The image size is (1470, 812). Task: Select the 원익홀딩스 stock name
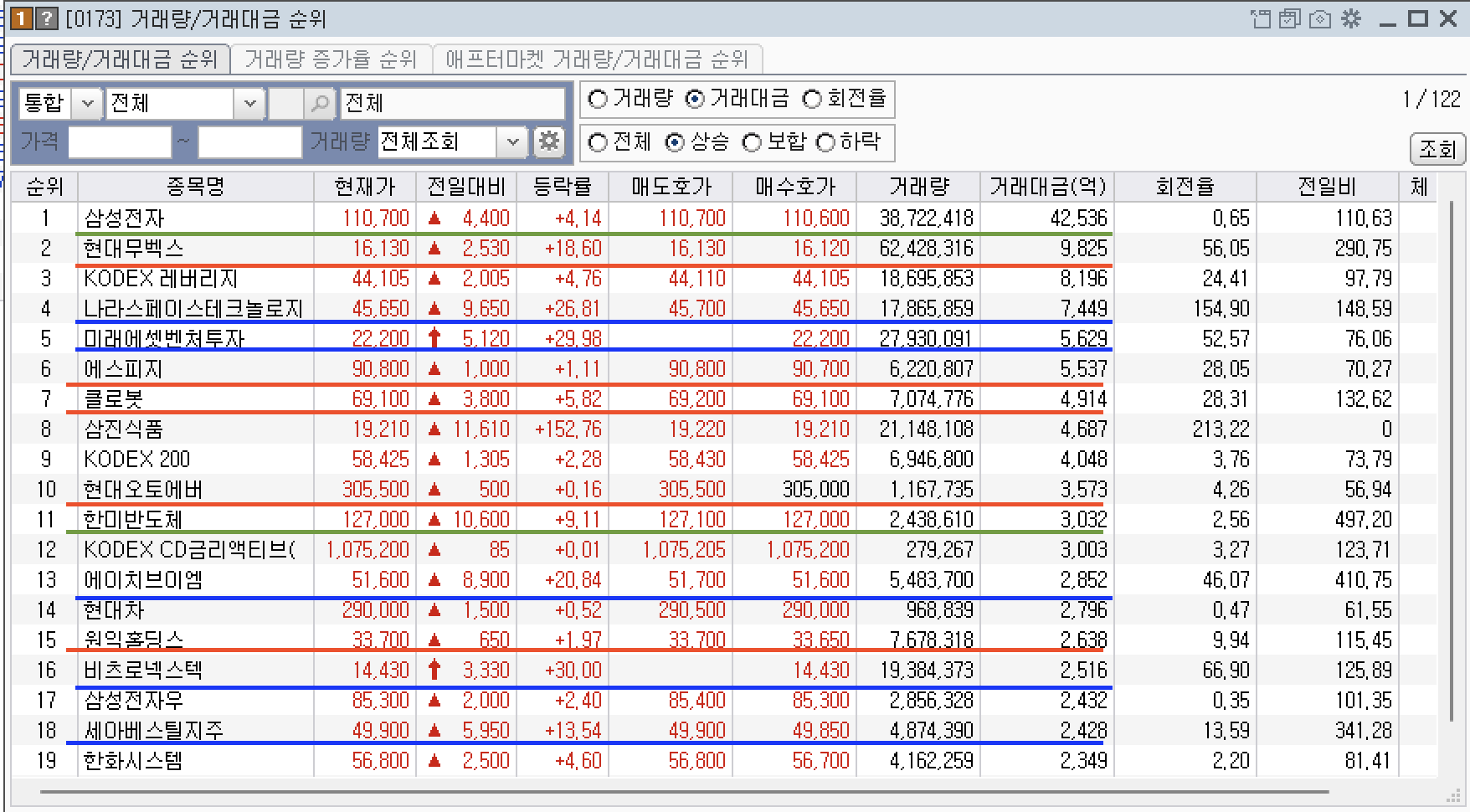pos(133,640)
